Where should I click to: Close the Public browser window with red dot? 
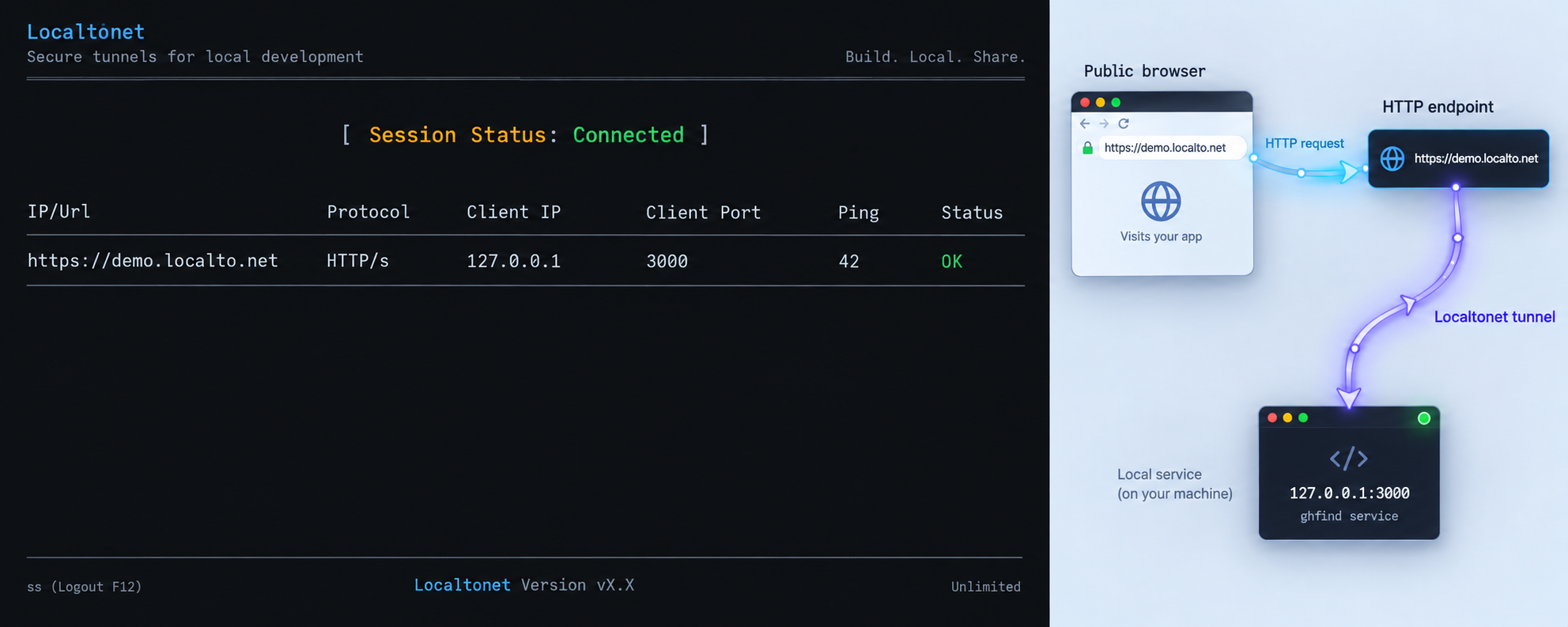[1085, 102]
